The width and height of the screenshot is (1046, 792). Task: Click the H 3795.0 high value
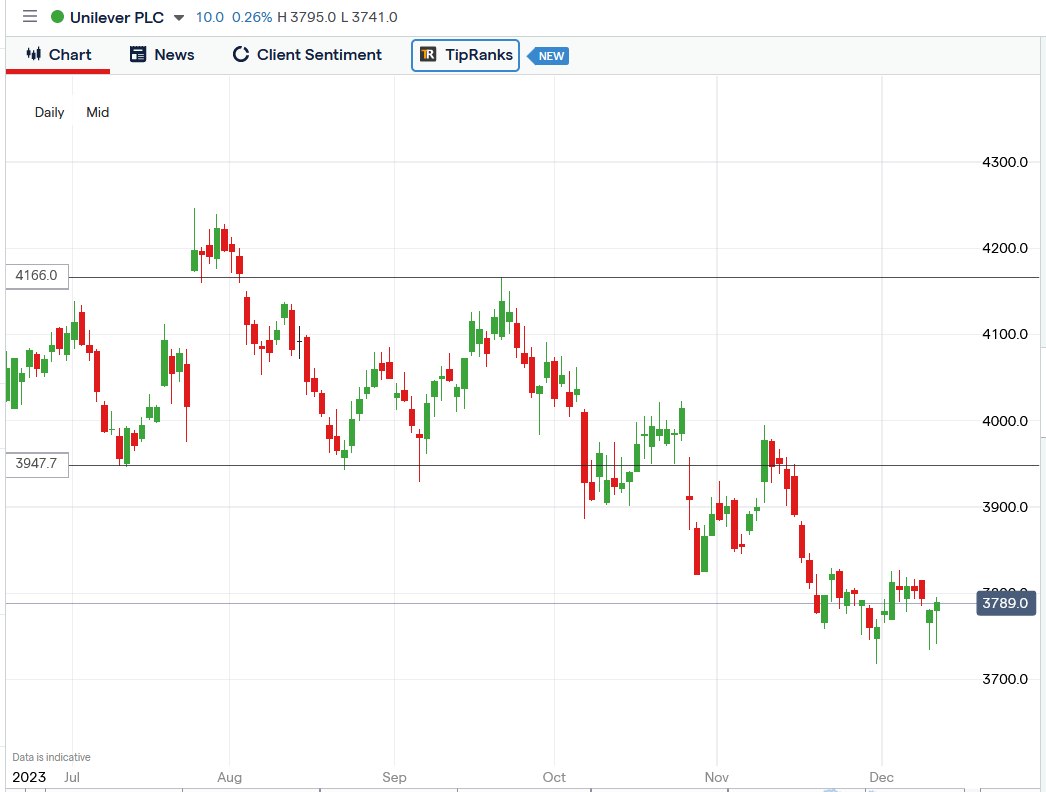click(x=306, y=17)
